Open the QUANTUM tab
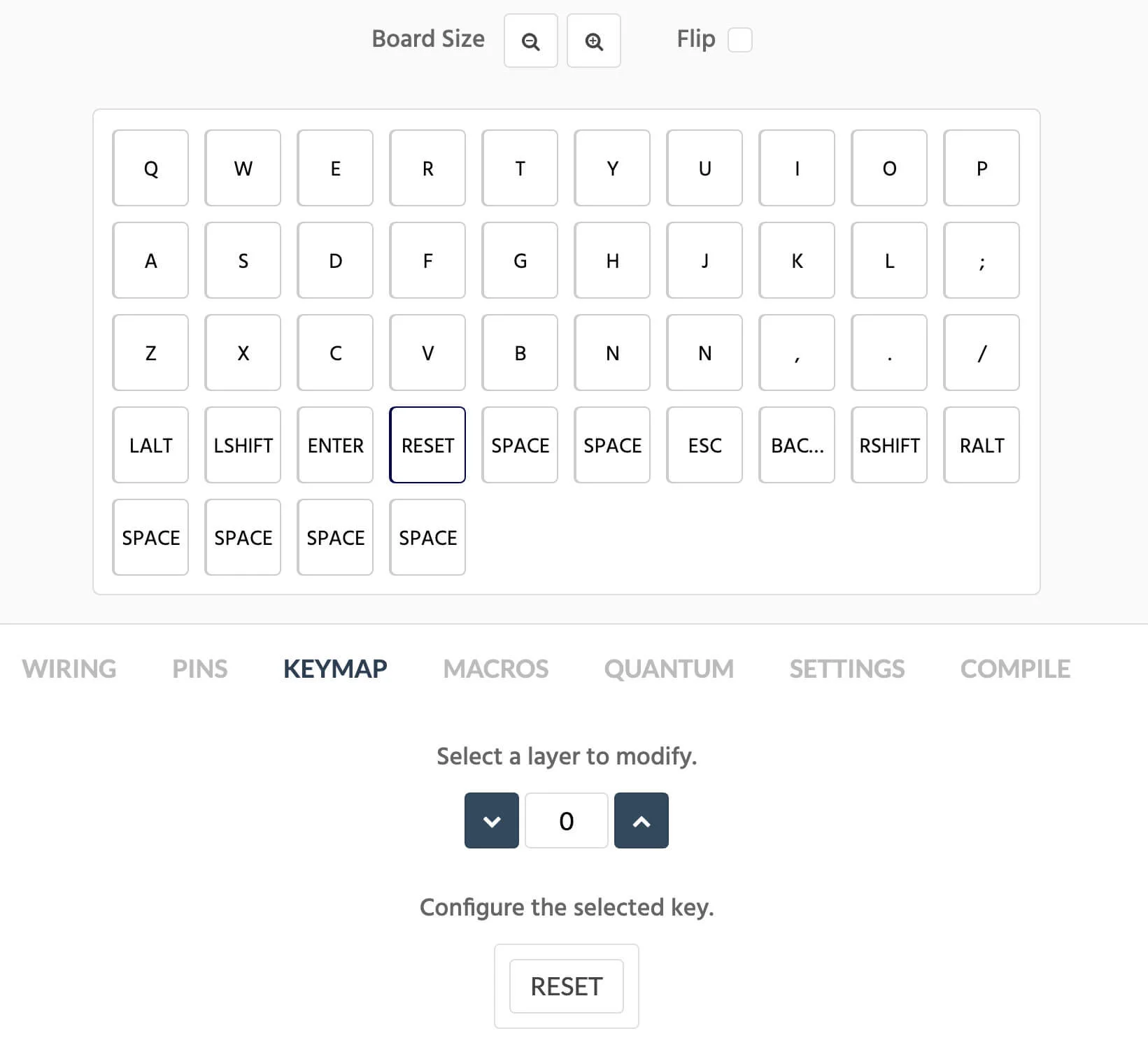 pyautogui.click(x=669, y=669)
